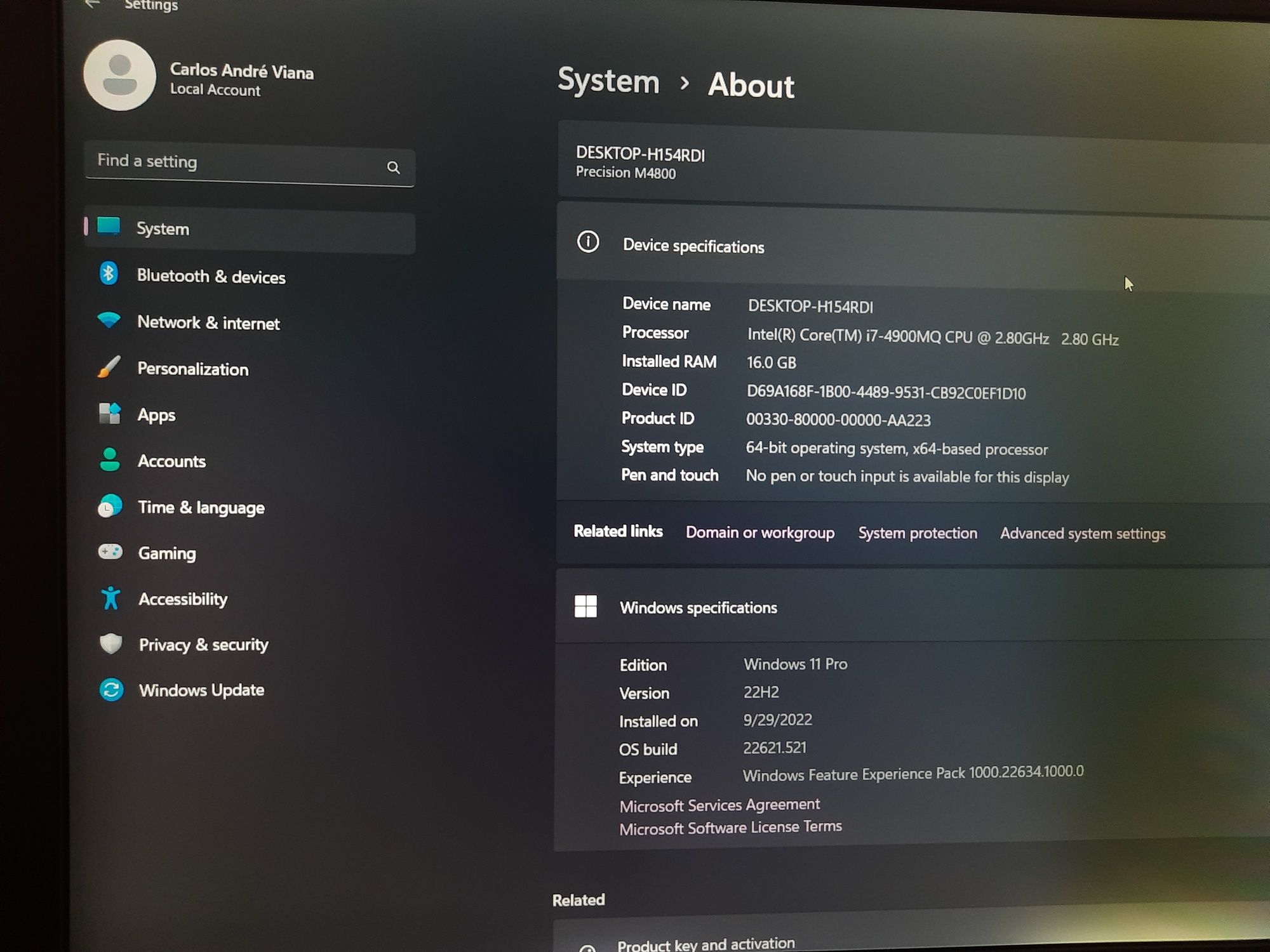Click the Bluetooth icon in sidebar
1270x952 pixels.
[109, 274]
